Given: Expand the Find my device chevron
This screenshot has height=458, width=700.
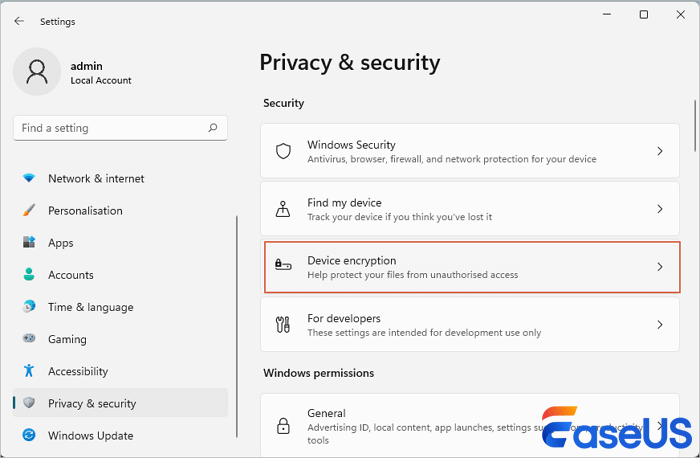Looking at the screenshot, I should [660, 209].
